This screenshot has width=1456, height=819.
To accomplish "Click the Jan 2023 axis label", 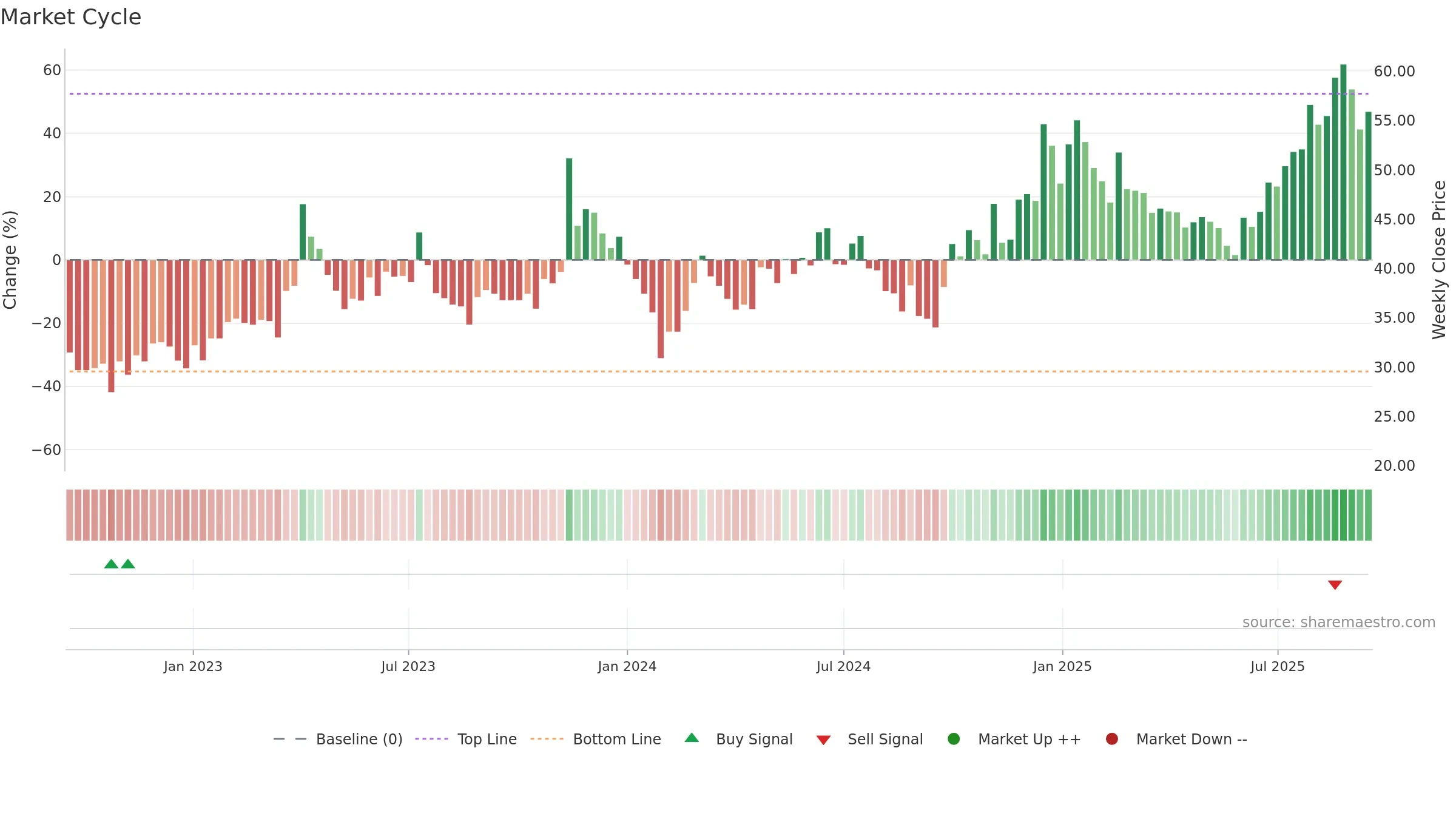I will [x=193, y=666].
